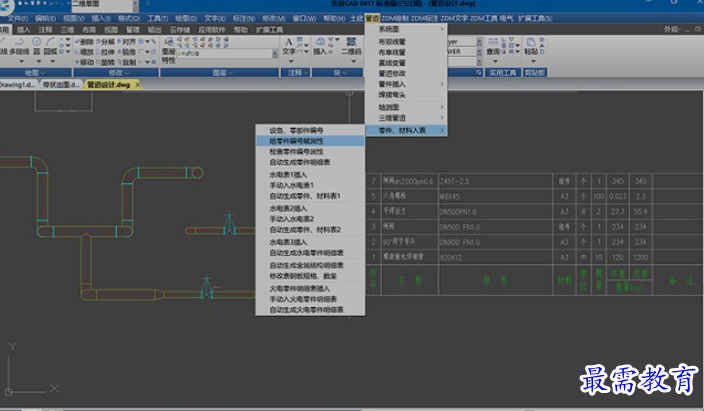
Task: Open dropdown arrow under 多段线
Action: (x=21, y=61)
